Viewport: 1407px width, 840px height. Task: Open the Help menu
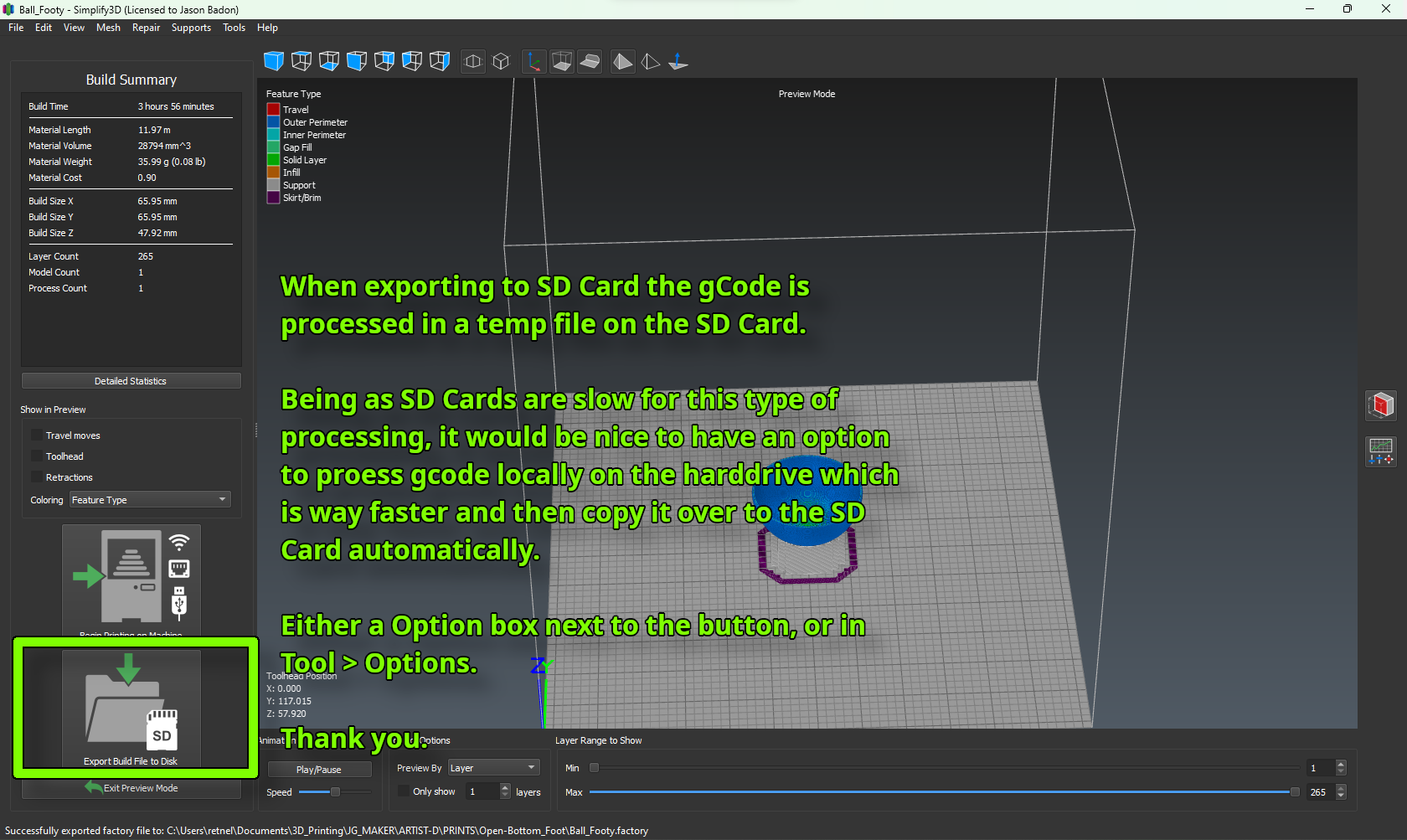point(267,28)
